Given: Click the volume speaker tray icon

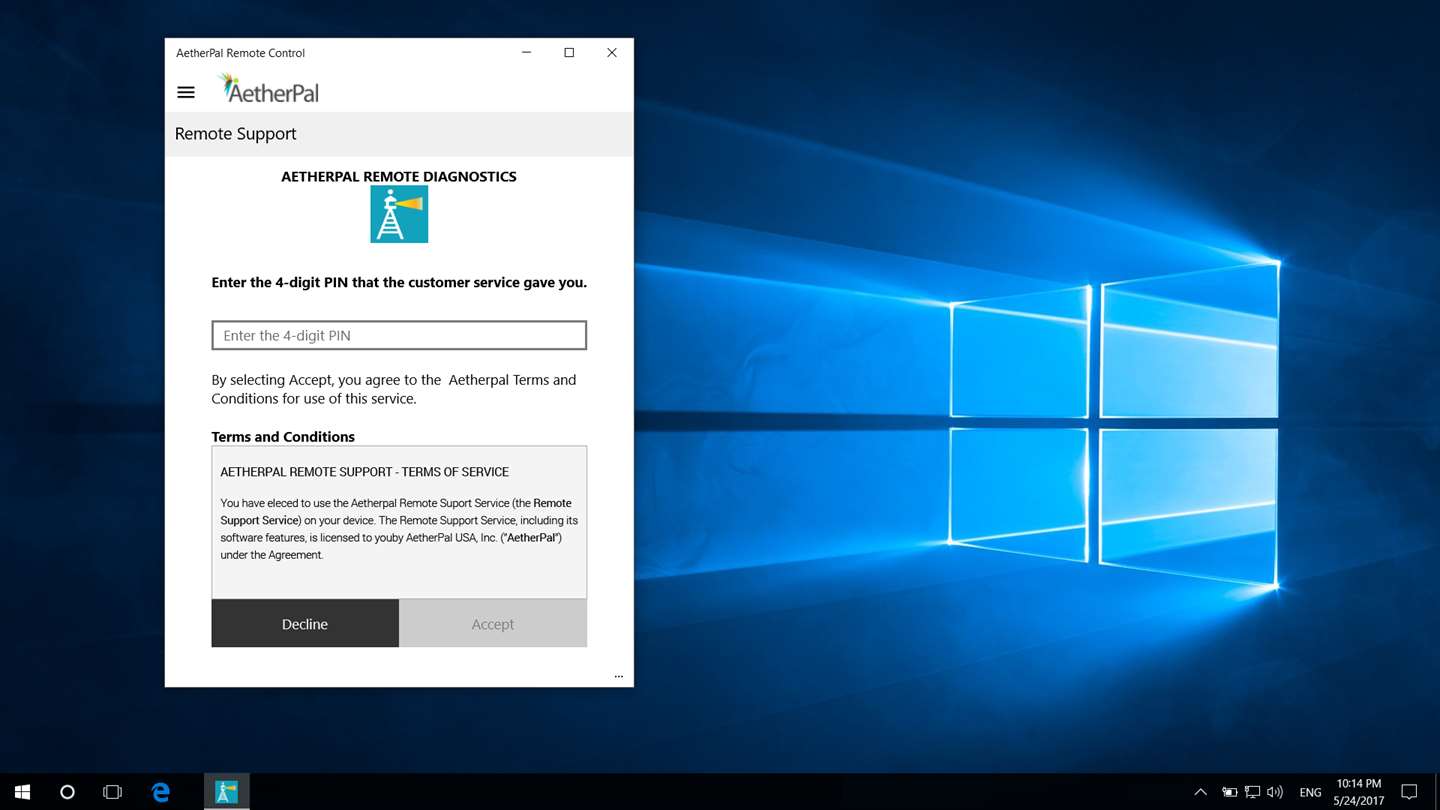Looking at the screenshot, I should (1275, 792).
